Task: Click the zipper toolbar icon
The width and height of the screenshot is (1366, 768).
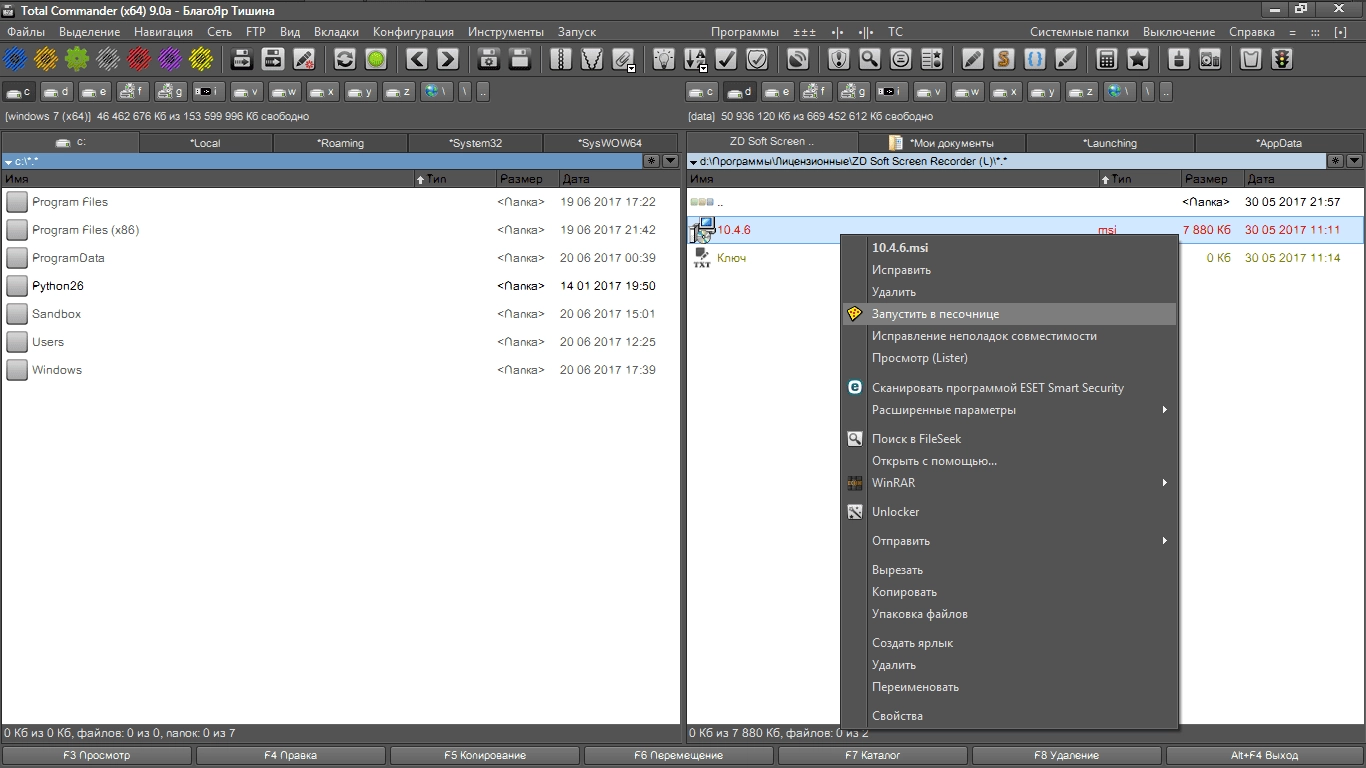Action: [x=592, y=59]
